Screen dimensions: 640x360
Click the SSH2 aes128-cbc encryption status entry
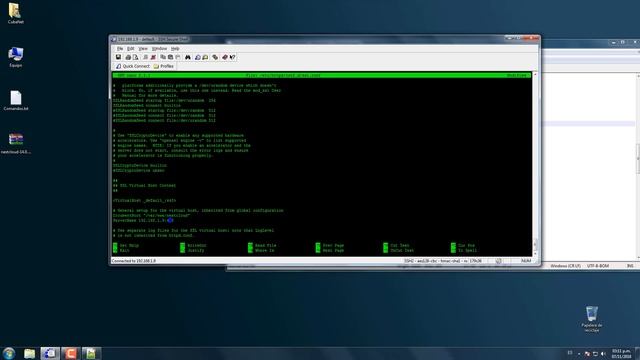[x=443, y=260]
